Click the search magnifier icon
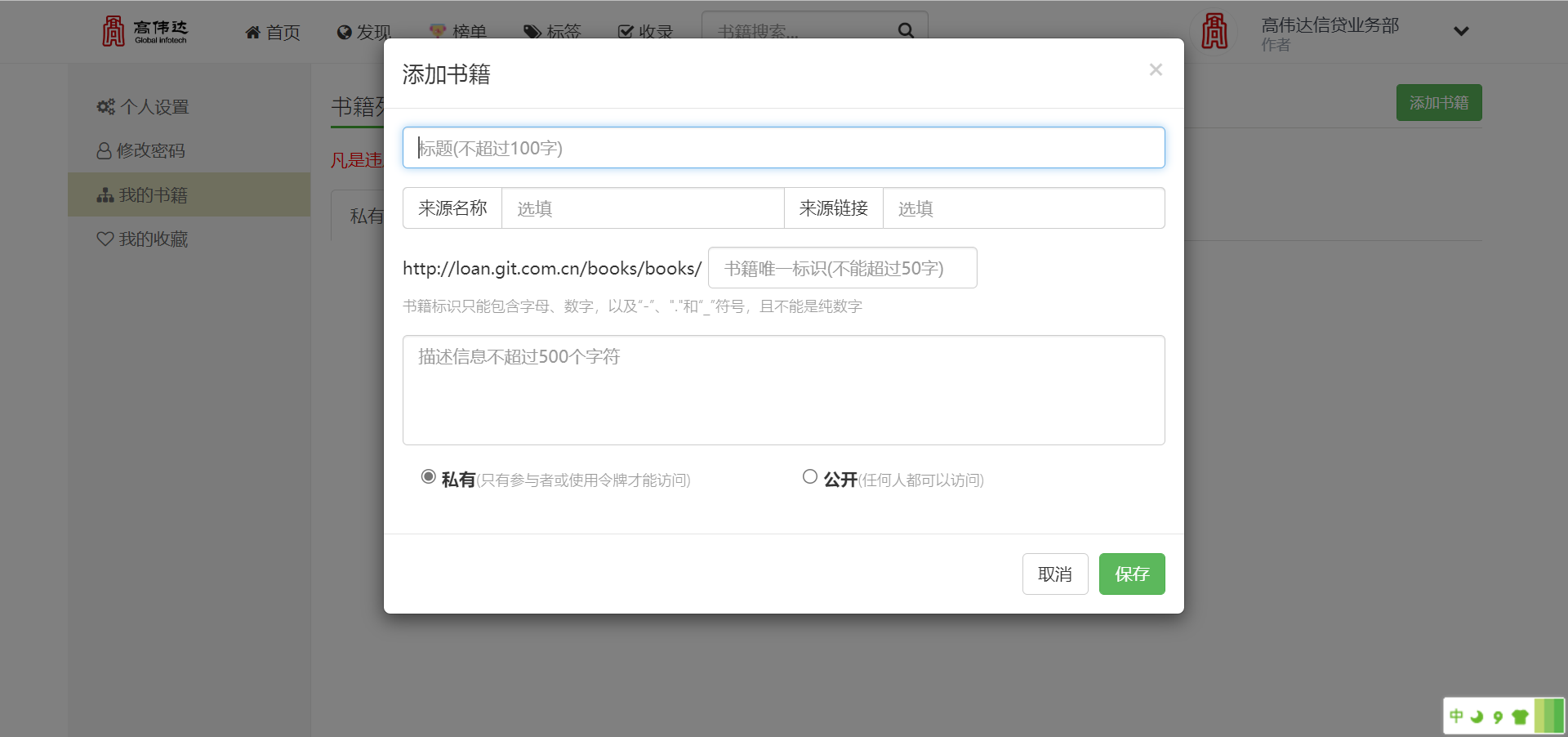This screenshot has width=1568, height=737. 906,31
